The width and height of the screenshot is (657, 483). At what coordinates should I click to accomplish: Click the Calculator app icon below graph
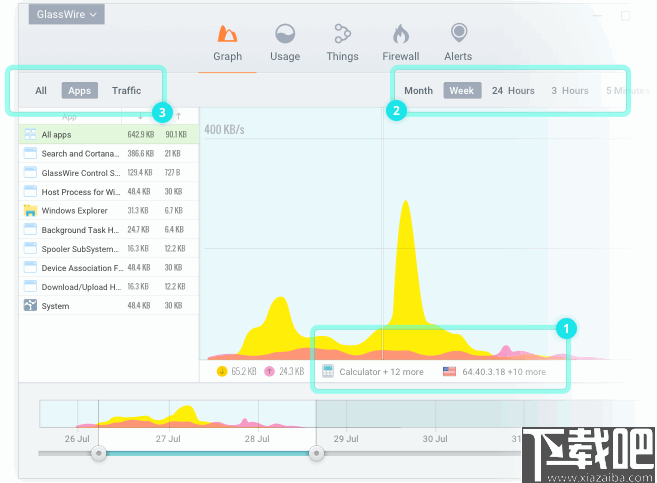click(x=328, y=371)
